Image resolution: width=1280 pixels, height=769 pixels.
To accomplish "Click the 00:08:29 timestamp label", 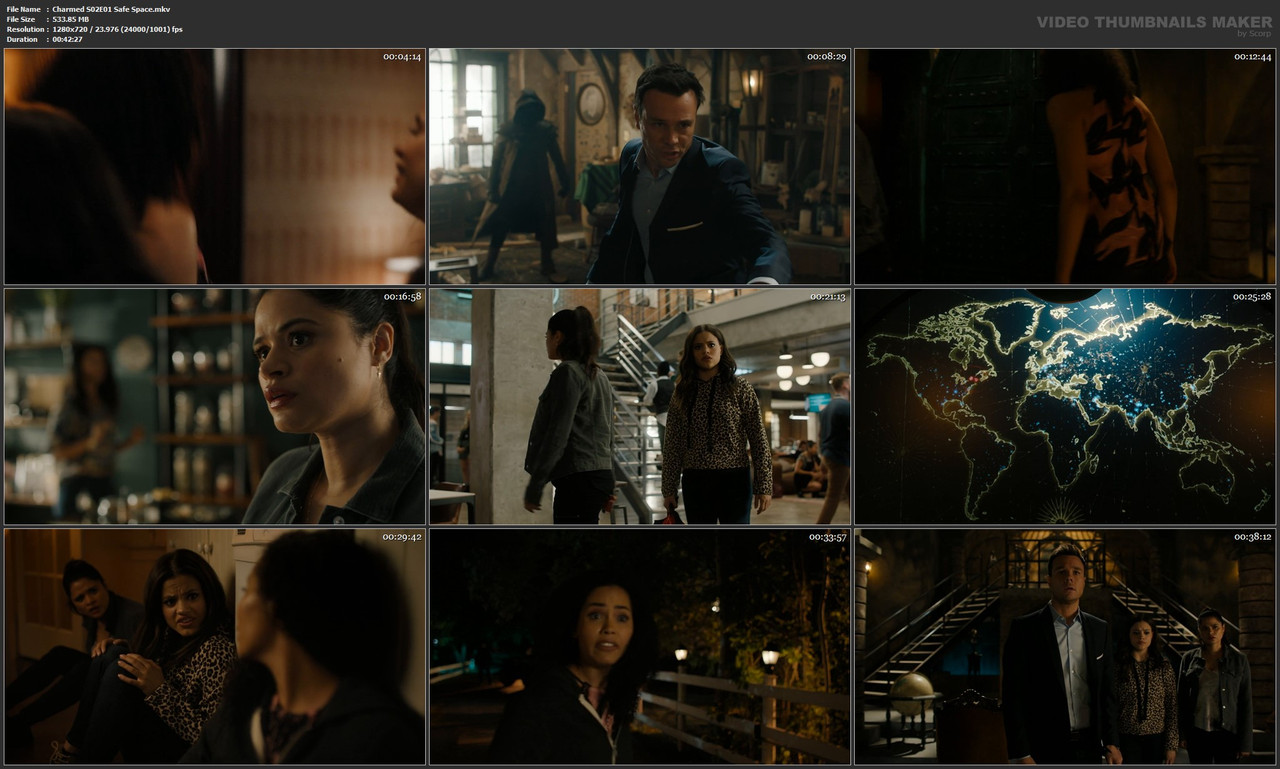I will click(827, 57).
